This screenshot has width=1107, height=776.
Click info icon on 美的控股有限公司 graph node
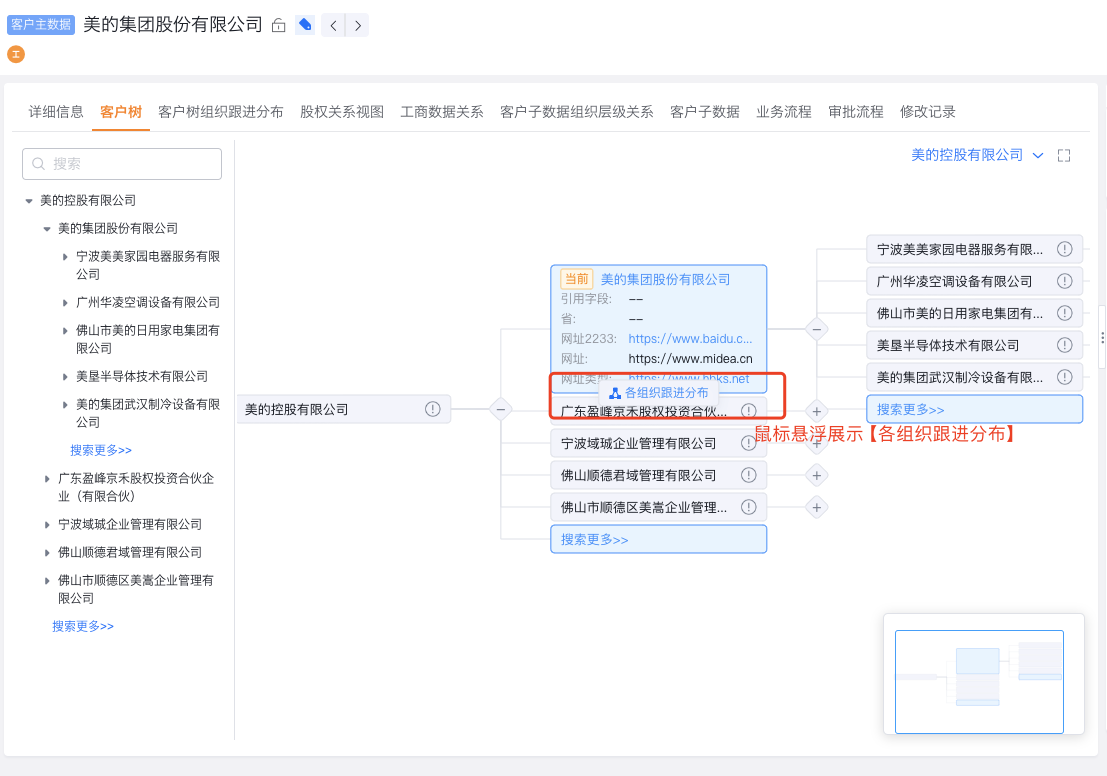(x=433, y=410)
